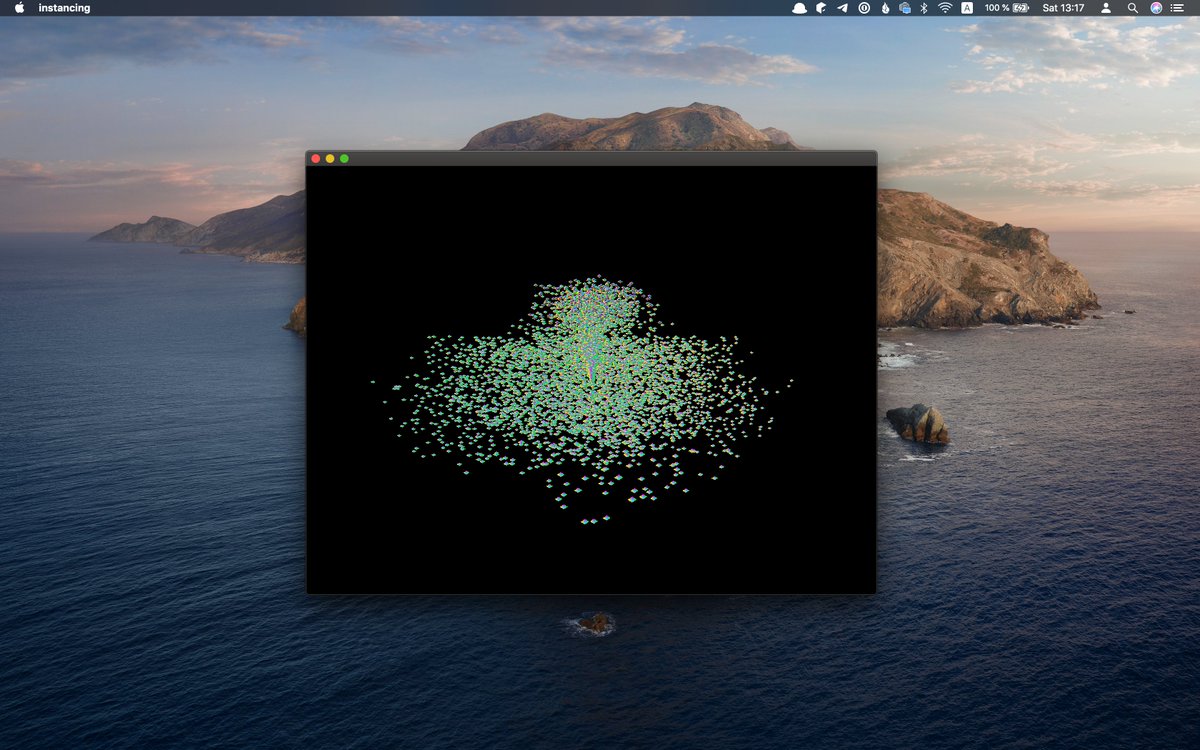Open the 1Password menu bar icon

coord(864,7)
